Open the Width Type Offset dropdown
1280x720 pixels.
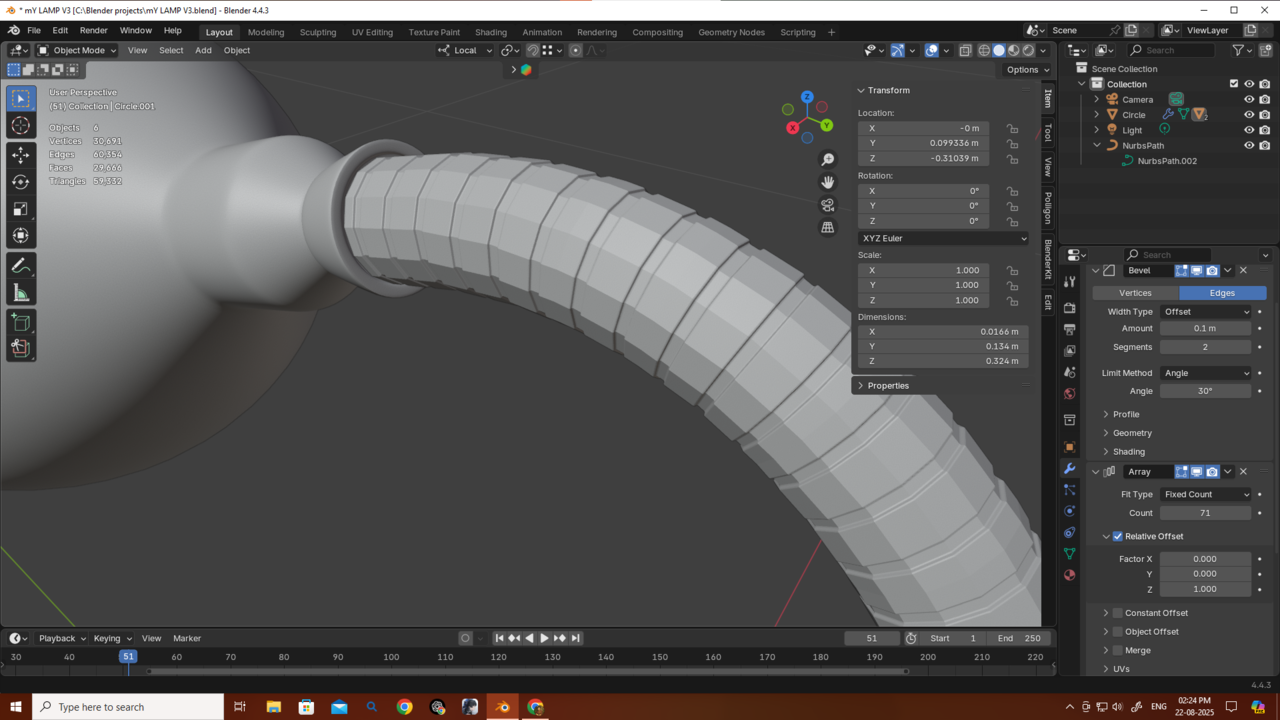[x=1205, y=312]
